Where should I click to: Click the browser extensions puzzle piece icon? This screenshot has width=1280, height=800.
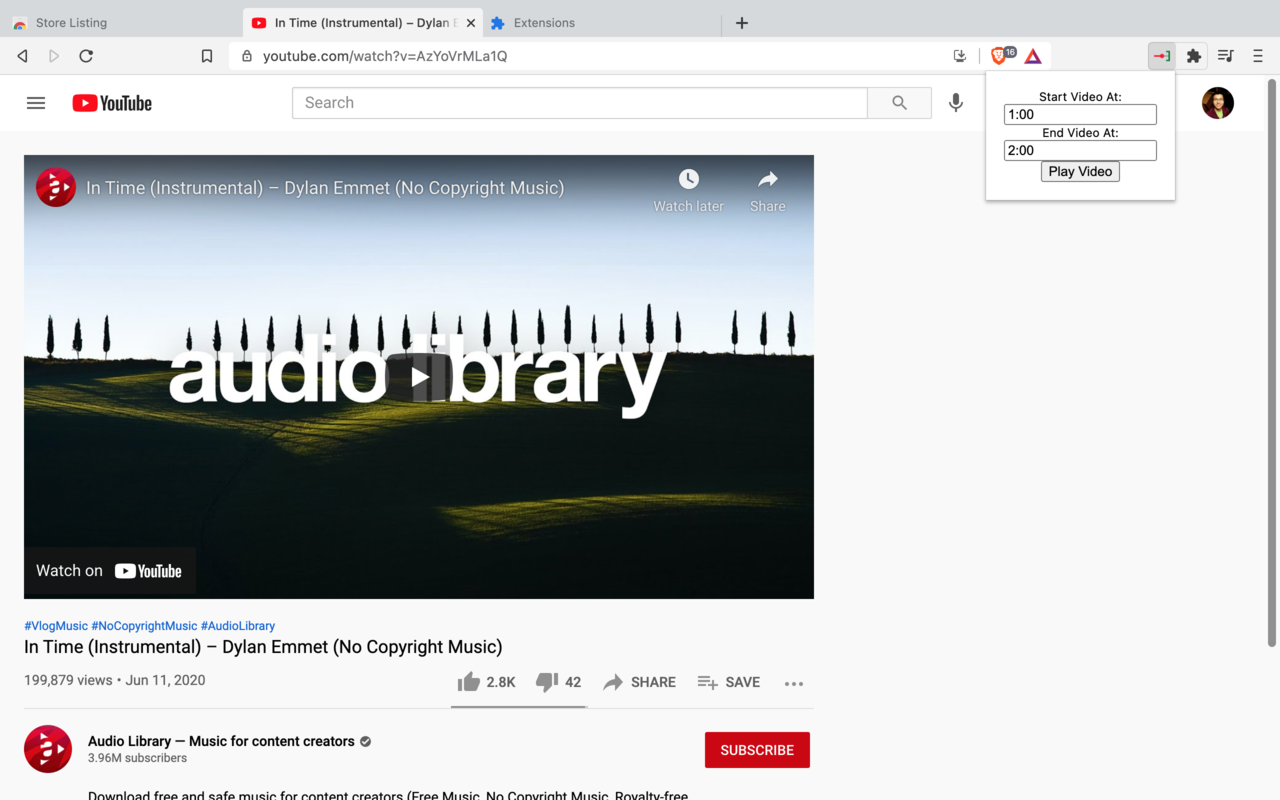coord(1193,56)
